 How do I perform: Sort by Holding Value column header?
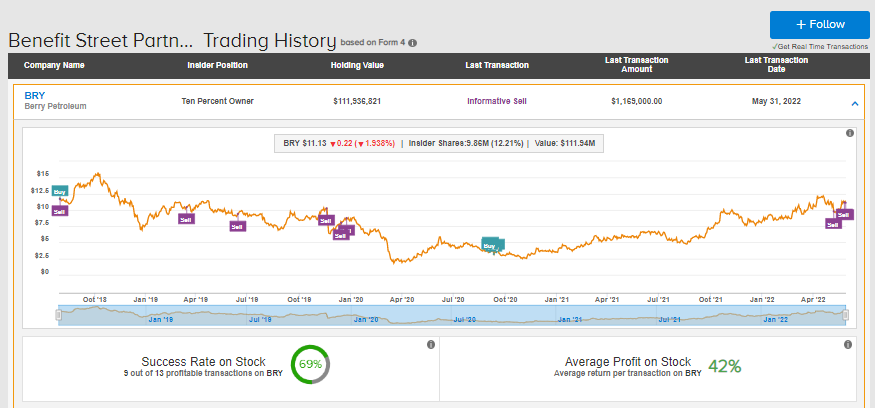tap(357, 65)
